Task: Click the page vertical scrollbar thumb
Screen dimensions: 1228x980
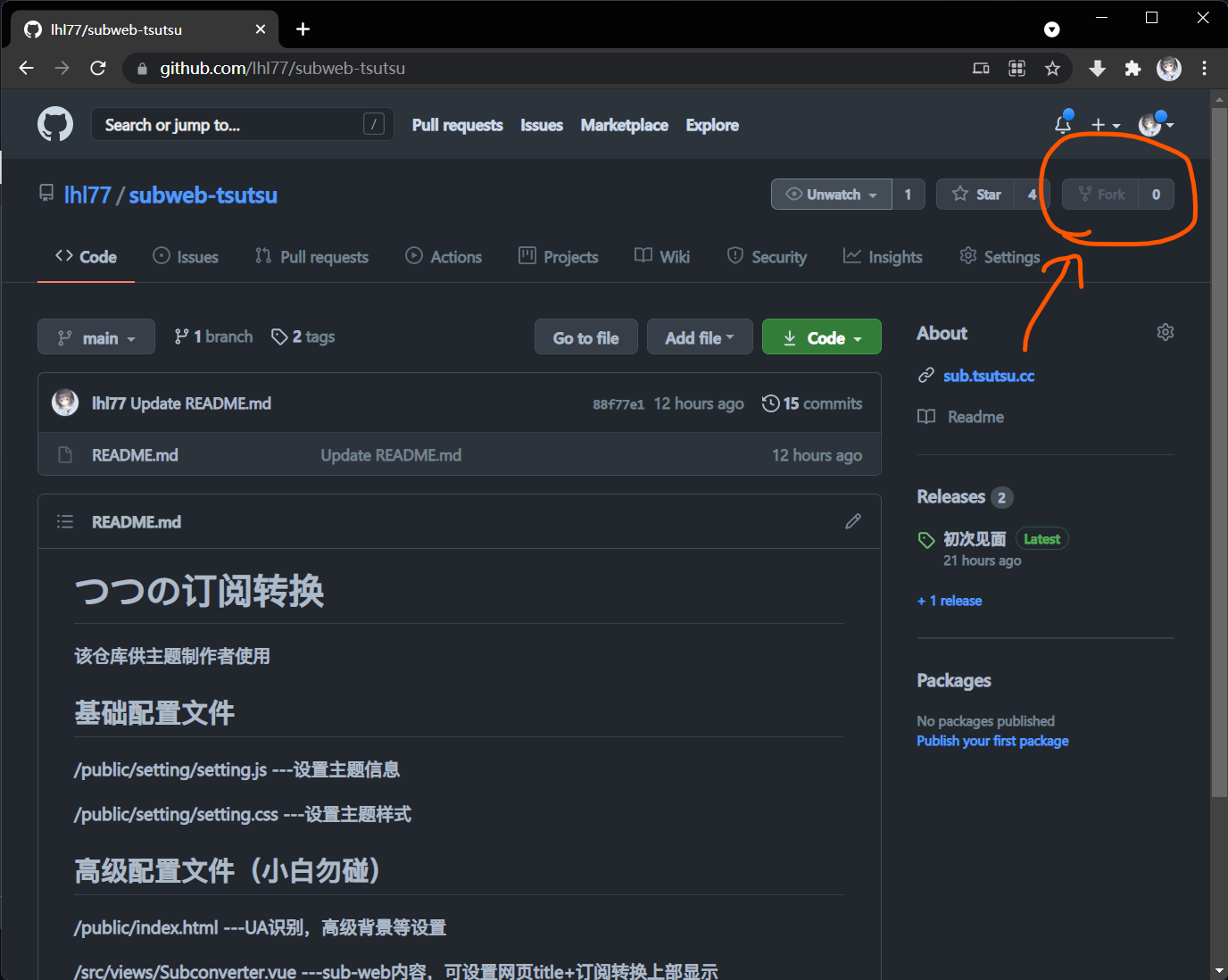Action: 1219,453
